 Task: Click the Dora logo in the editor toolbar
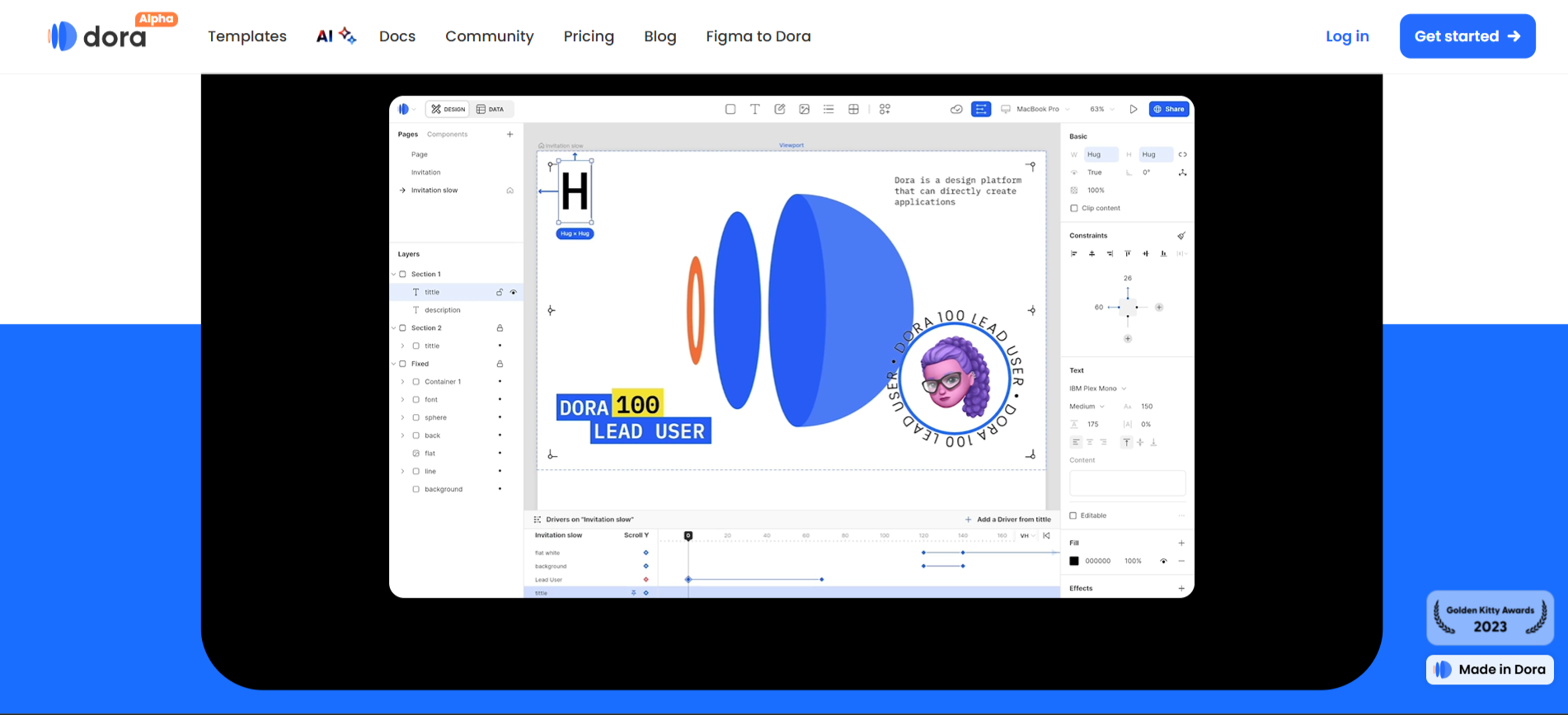(x=404, y=109)
